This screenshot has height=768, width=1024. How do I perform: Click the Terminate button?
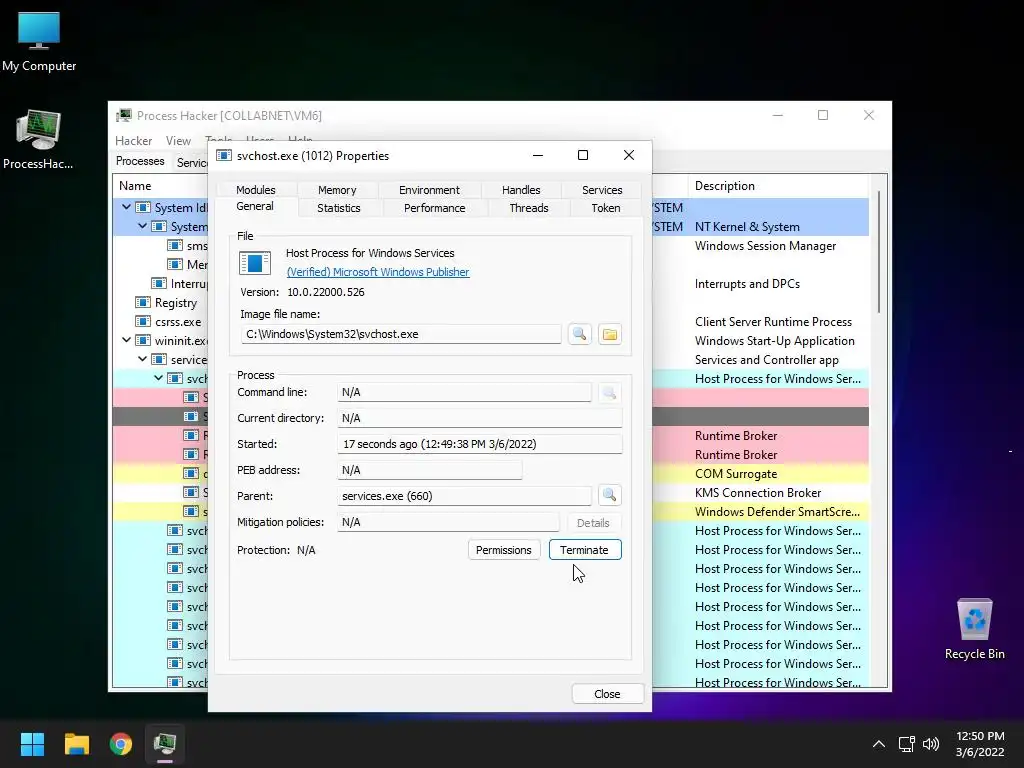(584, 550)
